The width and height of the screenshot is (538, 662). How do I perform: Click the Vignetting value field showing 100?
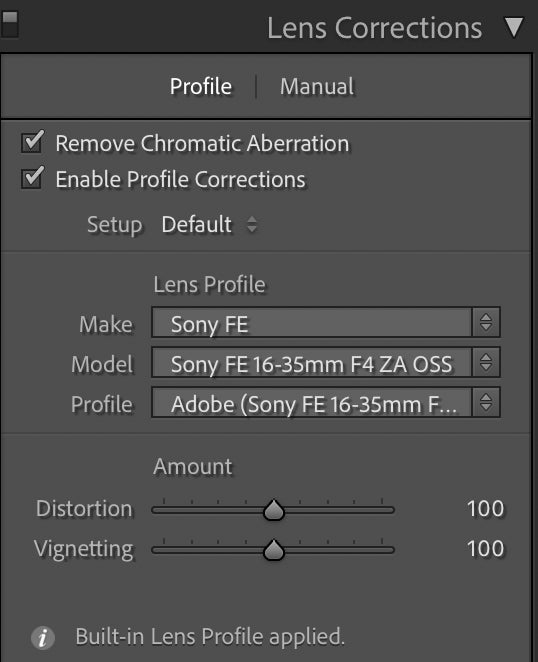click(x=486, y=549)
